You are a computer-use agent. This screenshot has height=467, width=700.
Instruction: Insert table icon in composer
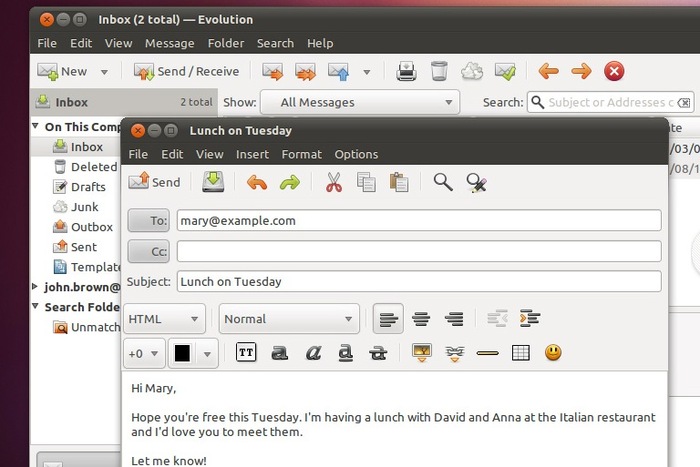pyautogui.click(x=521, y=353)
